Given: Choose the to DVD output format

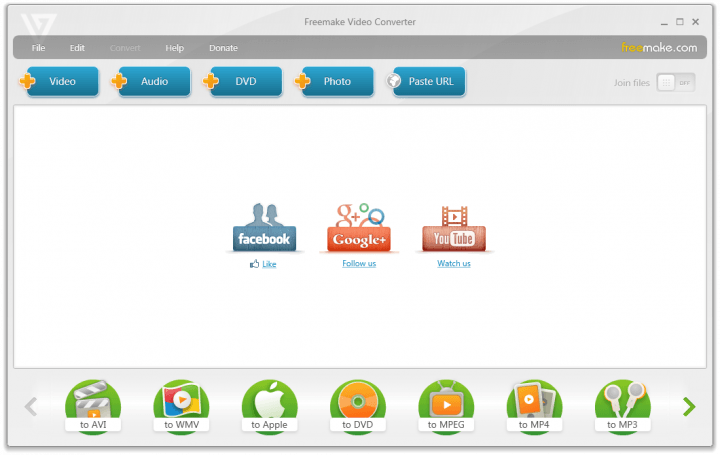Looking at the screenshot, I should 358,406.
